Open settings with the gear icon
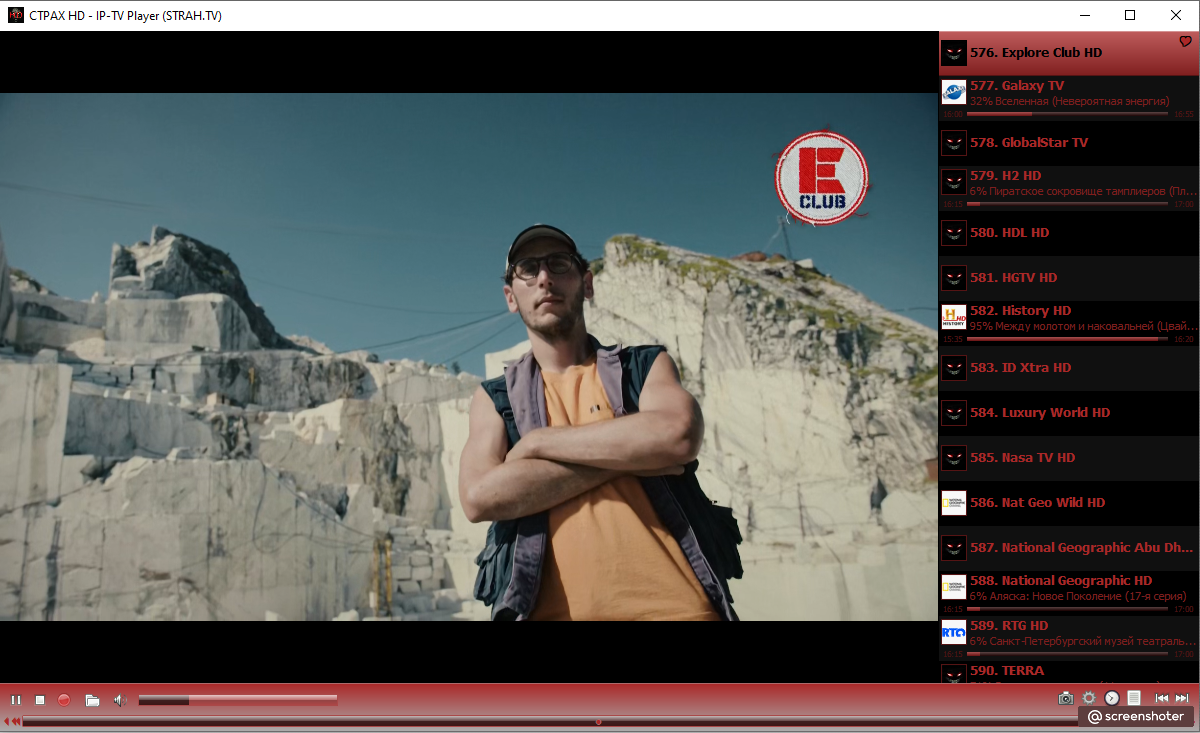 point(1089,698)
